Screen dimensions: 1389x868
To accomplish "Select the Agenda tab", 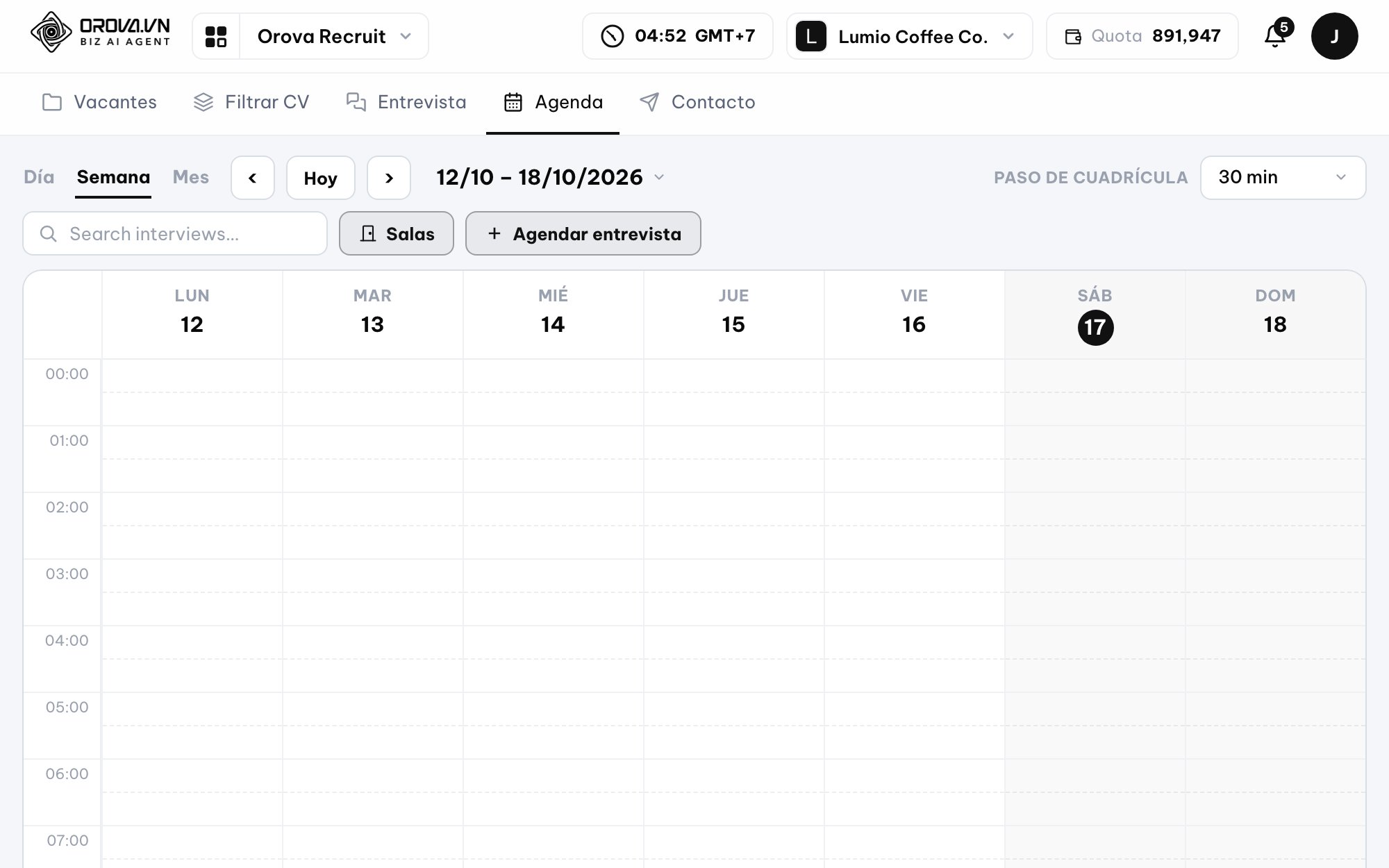I will coord(553,103).
